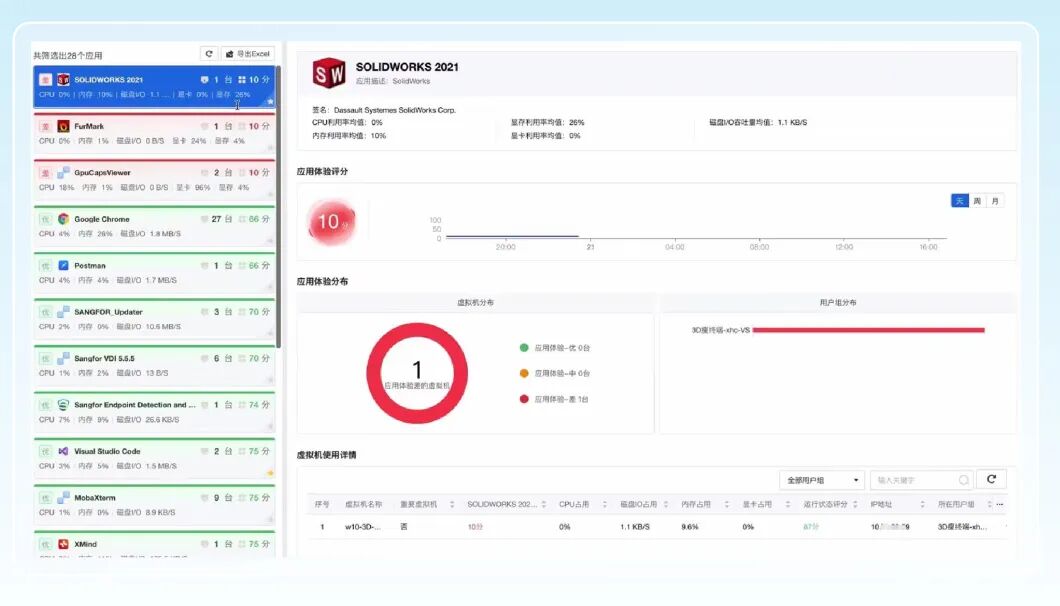Refresh the virtual machine details table

click(992, 480)
